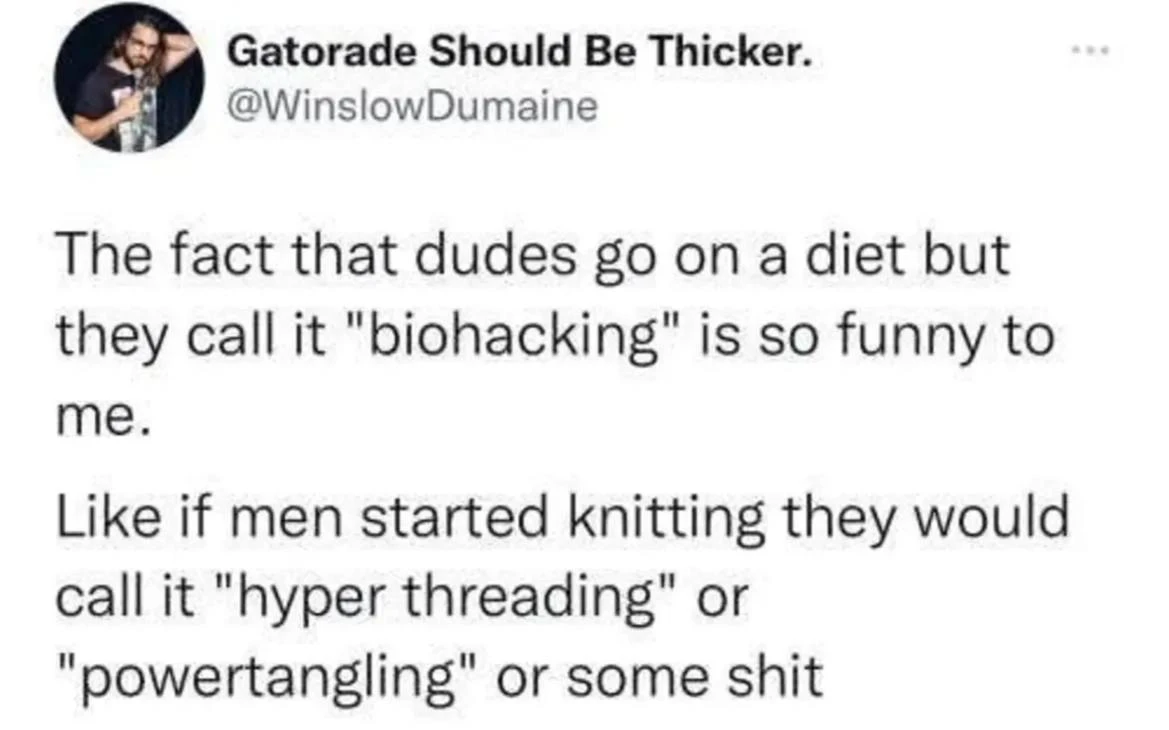Click "Like" starting the second paragraph
This screenshot has height=730, width=1169.
[109, 516]
